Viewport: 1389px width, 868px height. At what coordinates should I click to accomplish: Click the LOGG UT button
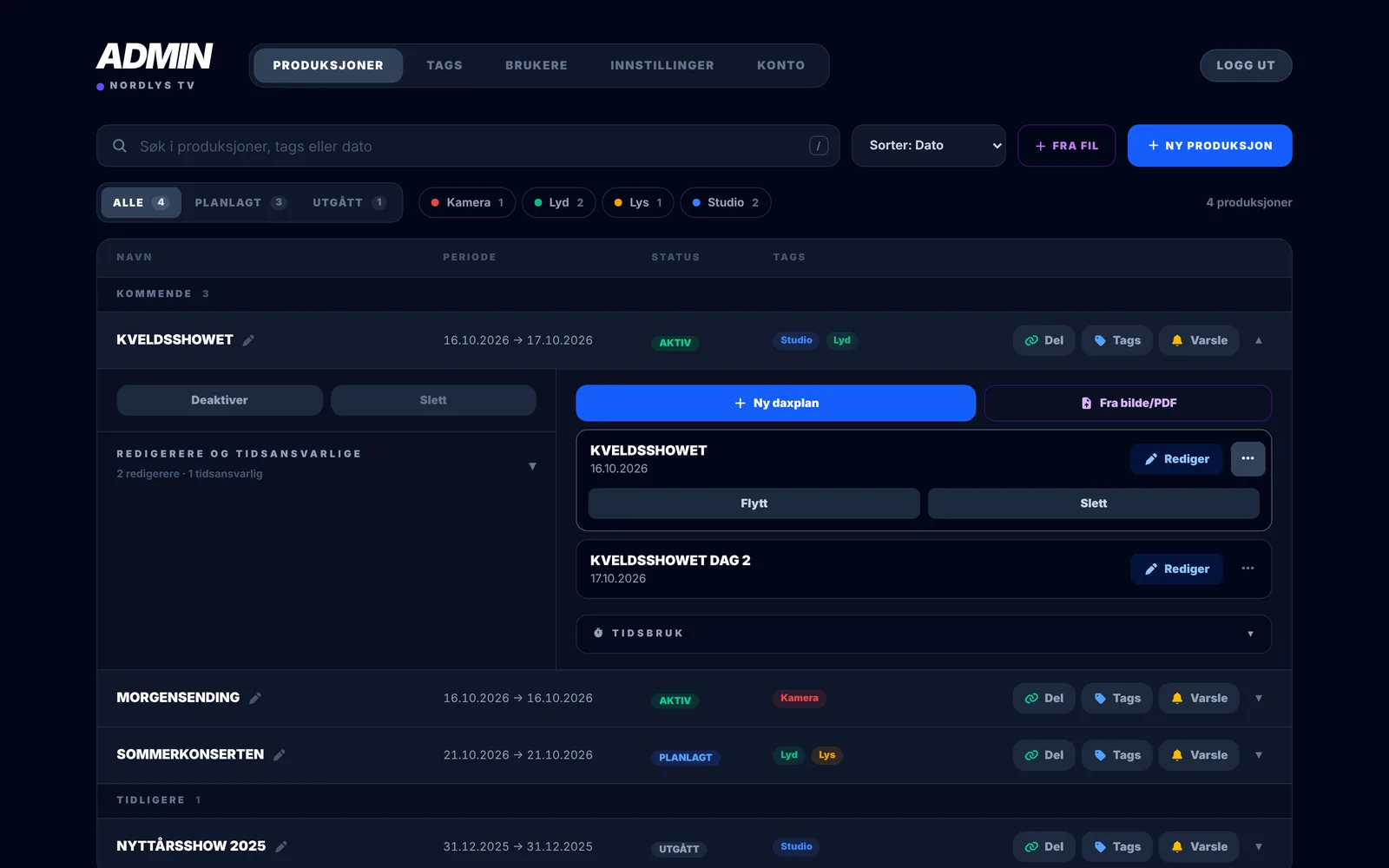(x=1246, y=65)
